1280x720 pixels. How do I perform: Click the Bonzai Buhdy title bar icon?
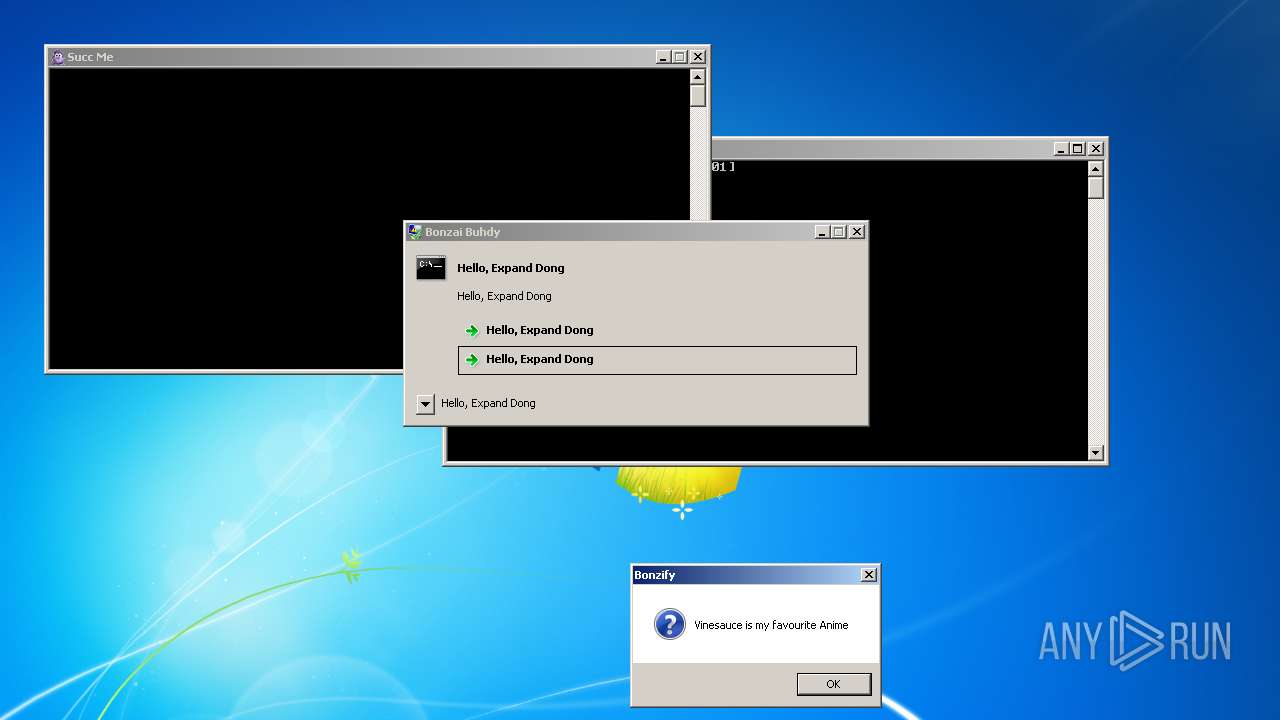[415, 232]
